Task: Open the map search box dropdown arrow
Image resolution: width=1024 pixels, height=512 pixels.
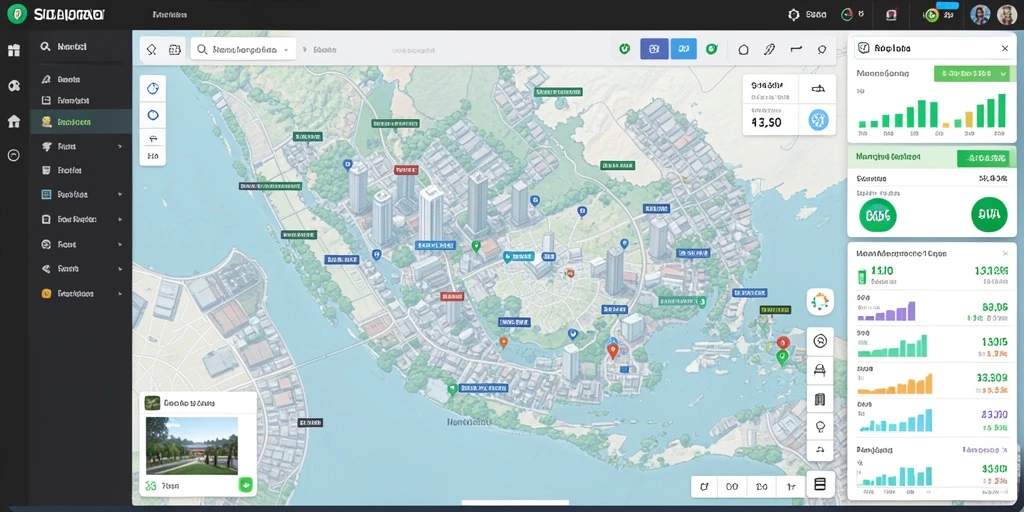Action: pos(286,50)
